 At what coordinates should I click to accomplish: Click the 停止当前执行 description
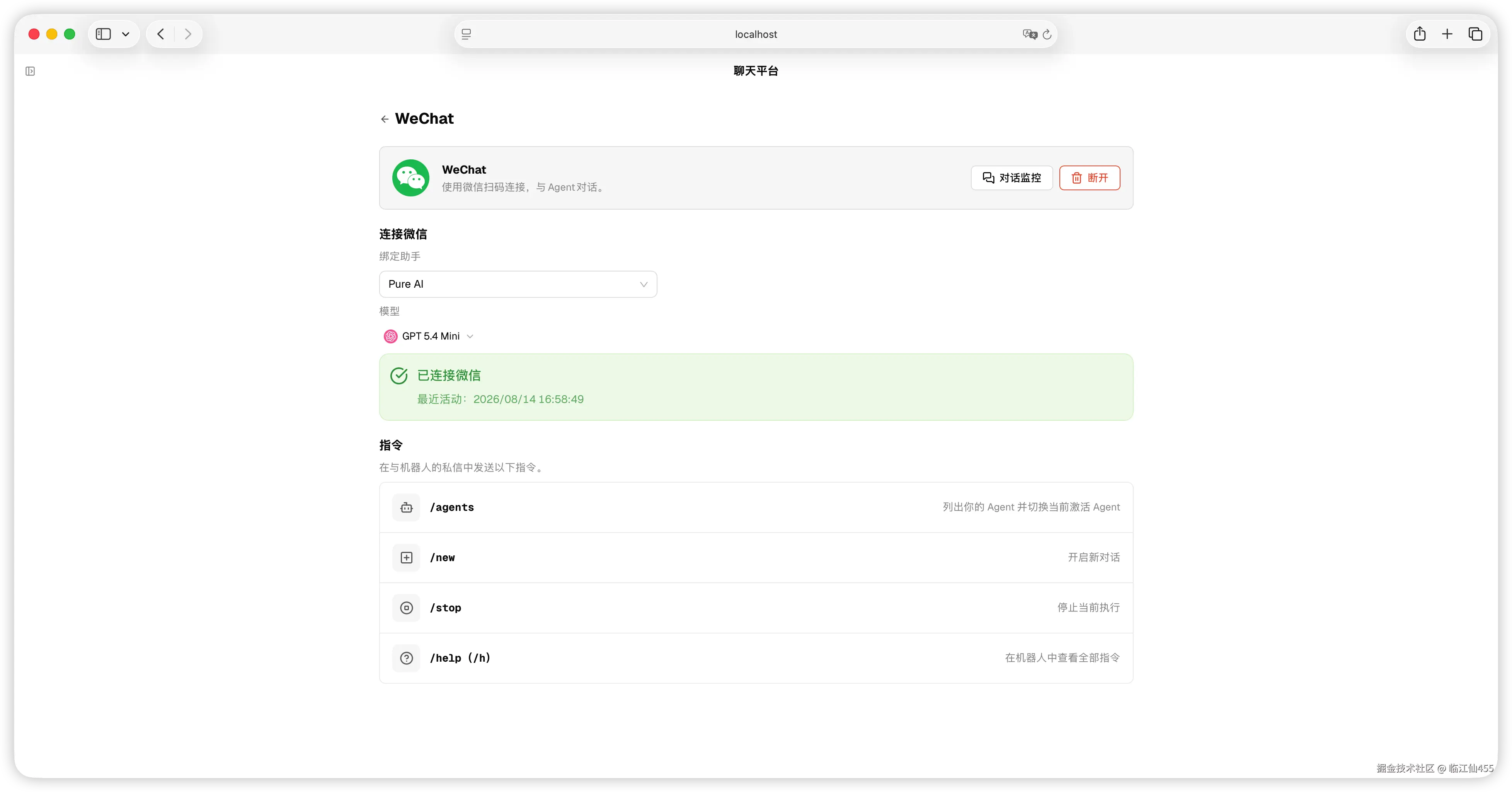tap(1088, 608)
